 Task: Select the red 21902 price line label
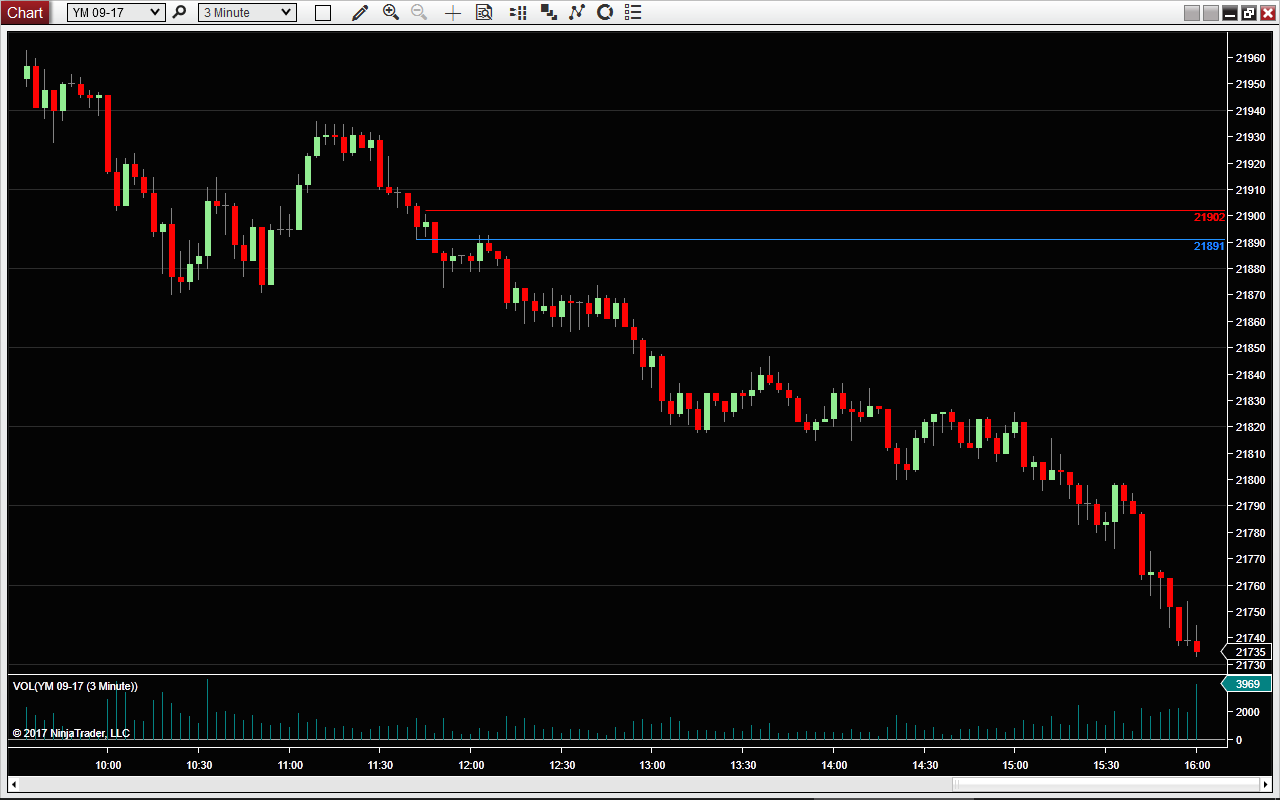point(1209,217)
